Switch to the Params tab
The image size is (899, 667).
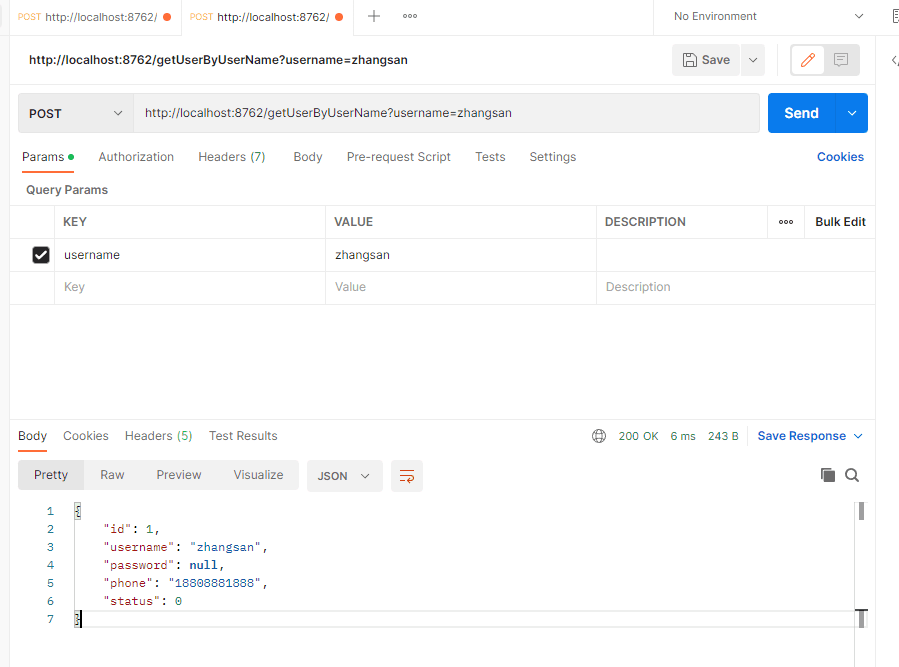[48, 157]
